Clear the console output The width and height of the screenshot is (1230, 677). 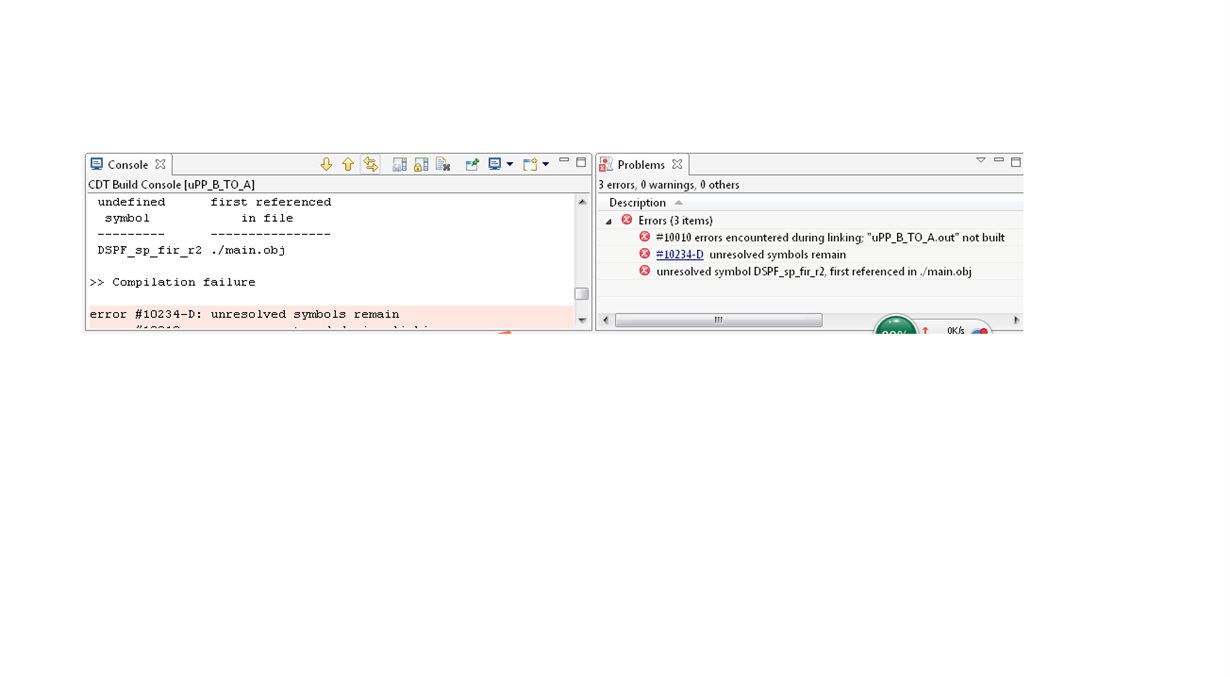[x=443, y=164]
